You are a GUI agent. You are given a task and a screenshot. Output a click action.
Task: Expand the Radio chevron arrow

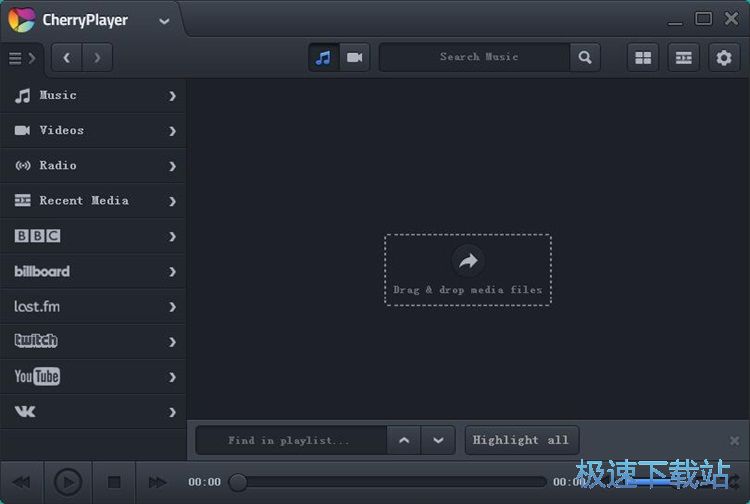(x=172, y=166)
